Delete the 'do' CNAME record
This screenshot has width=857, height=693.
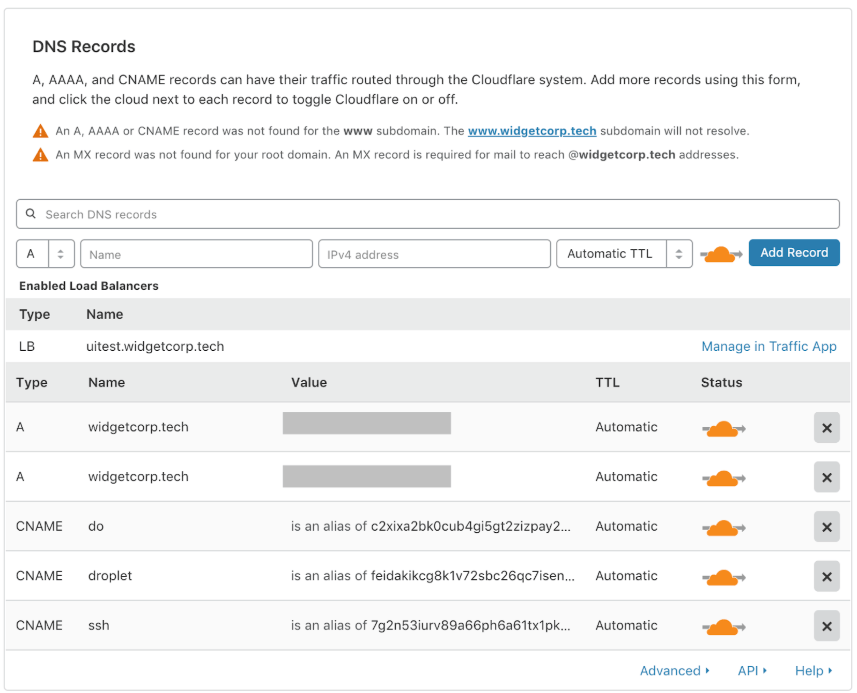[826, 527]
